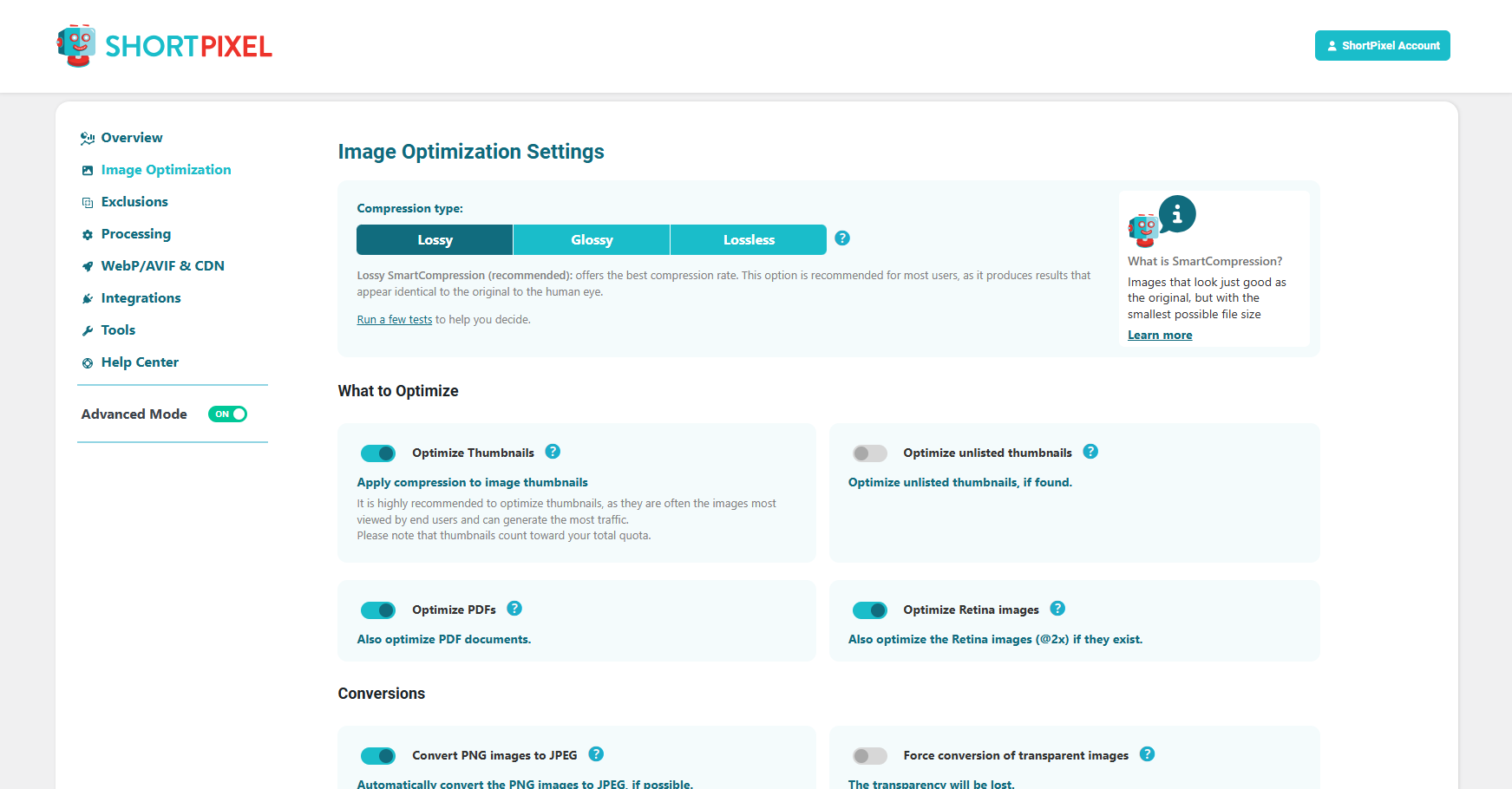Click 'Also optimize PDF documents.' text
1512x789 pixels.
(443, 640)
